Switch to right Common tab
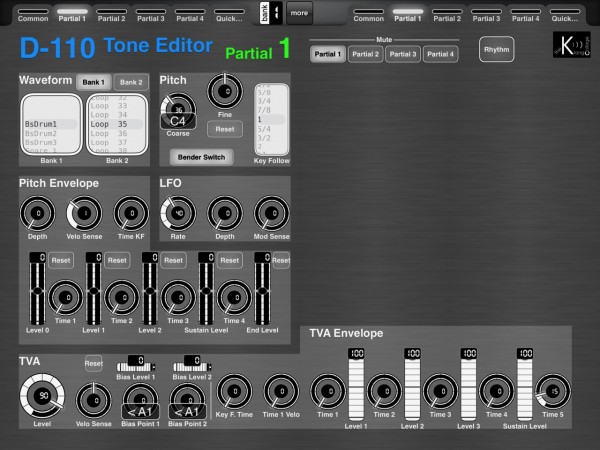The image size is (600, 450). point(368,15)
